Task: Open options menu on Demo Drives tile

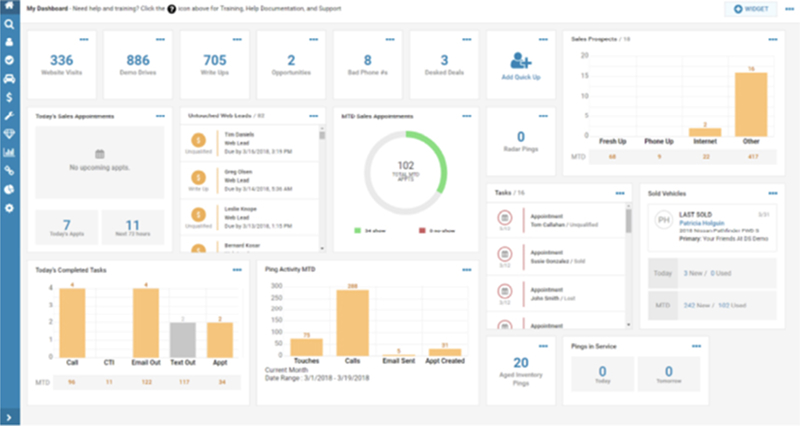Action: [160, 39]
